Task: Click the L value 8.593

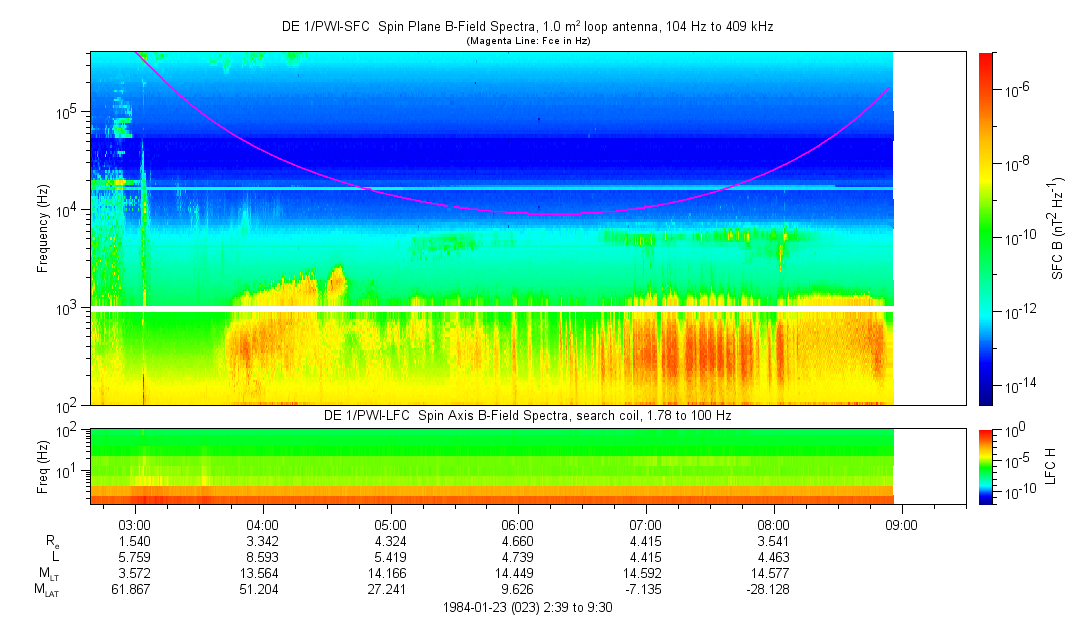Action: [262, 557]
